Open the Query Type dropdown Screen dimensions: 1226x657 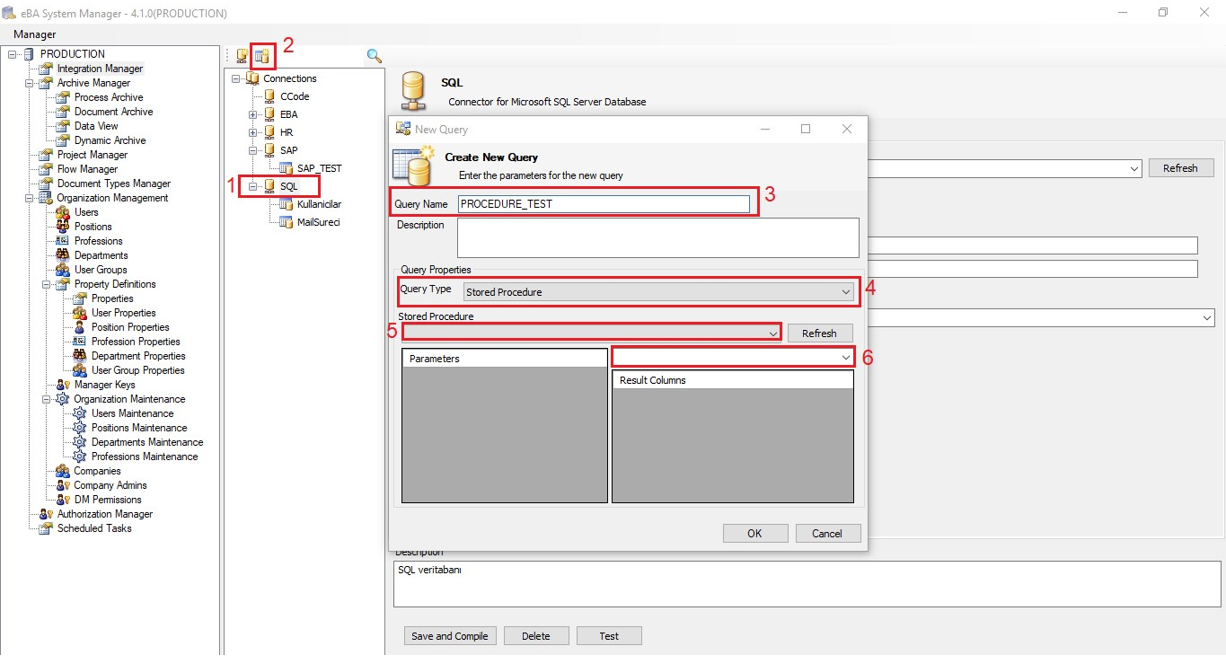846,292
